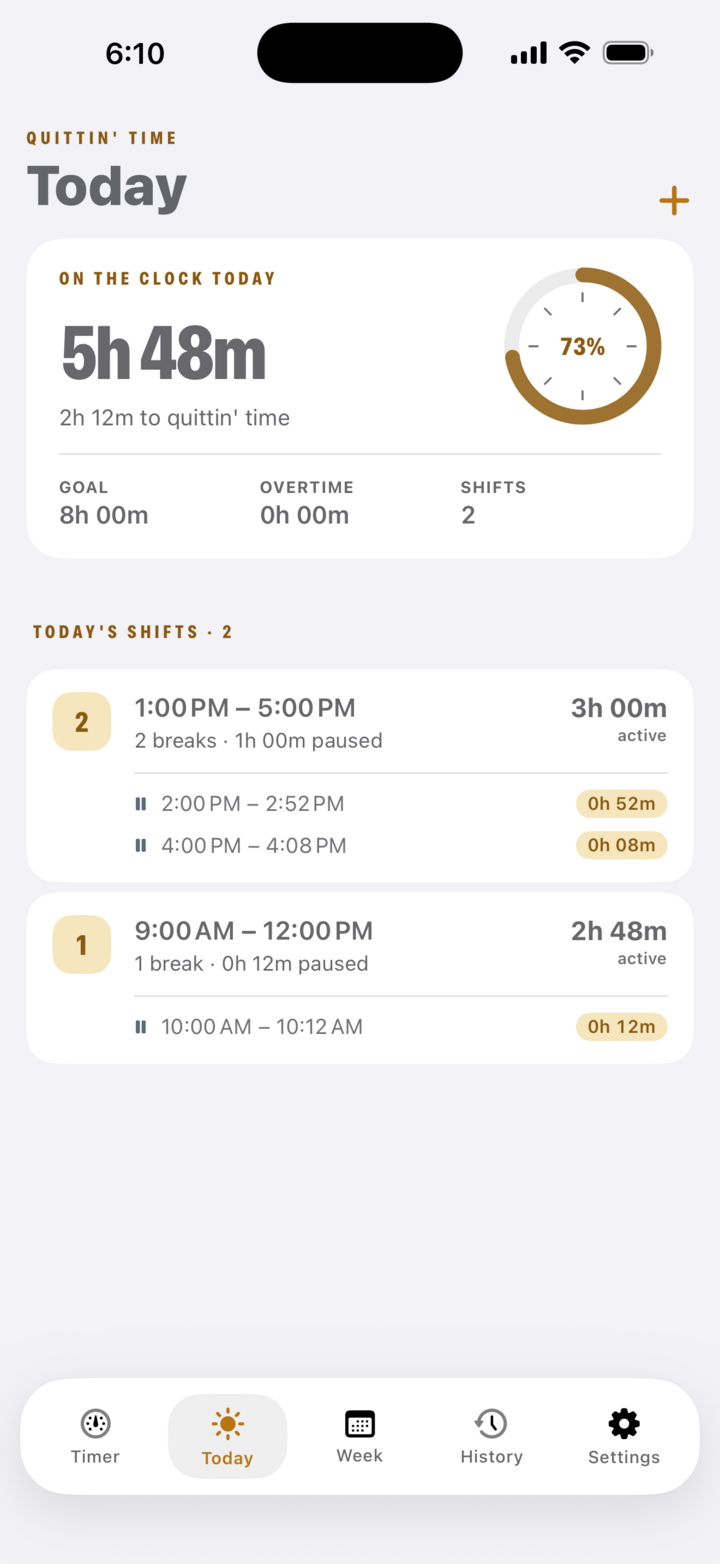This screenshot has height=1564, width=720.
Task: Open the Week calendar icon
Action: point(359,1423)
